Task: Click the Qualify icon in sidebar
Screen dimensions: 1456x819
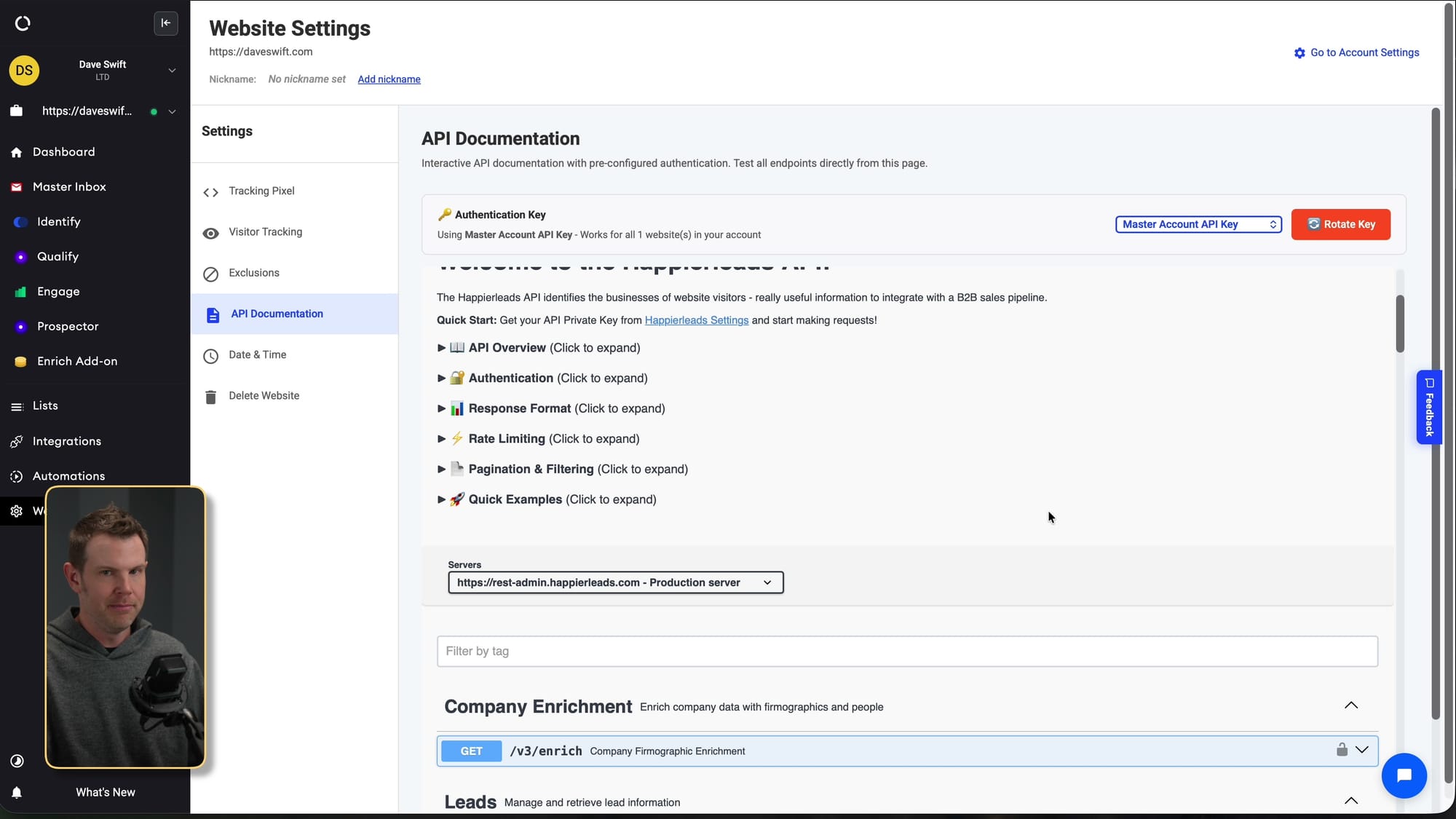Action: pos(20,257)
